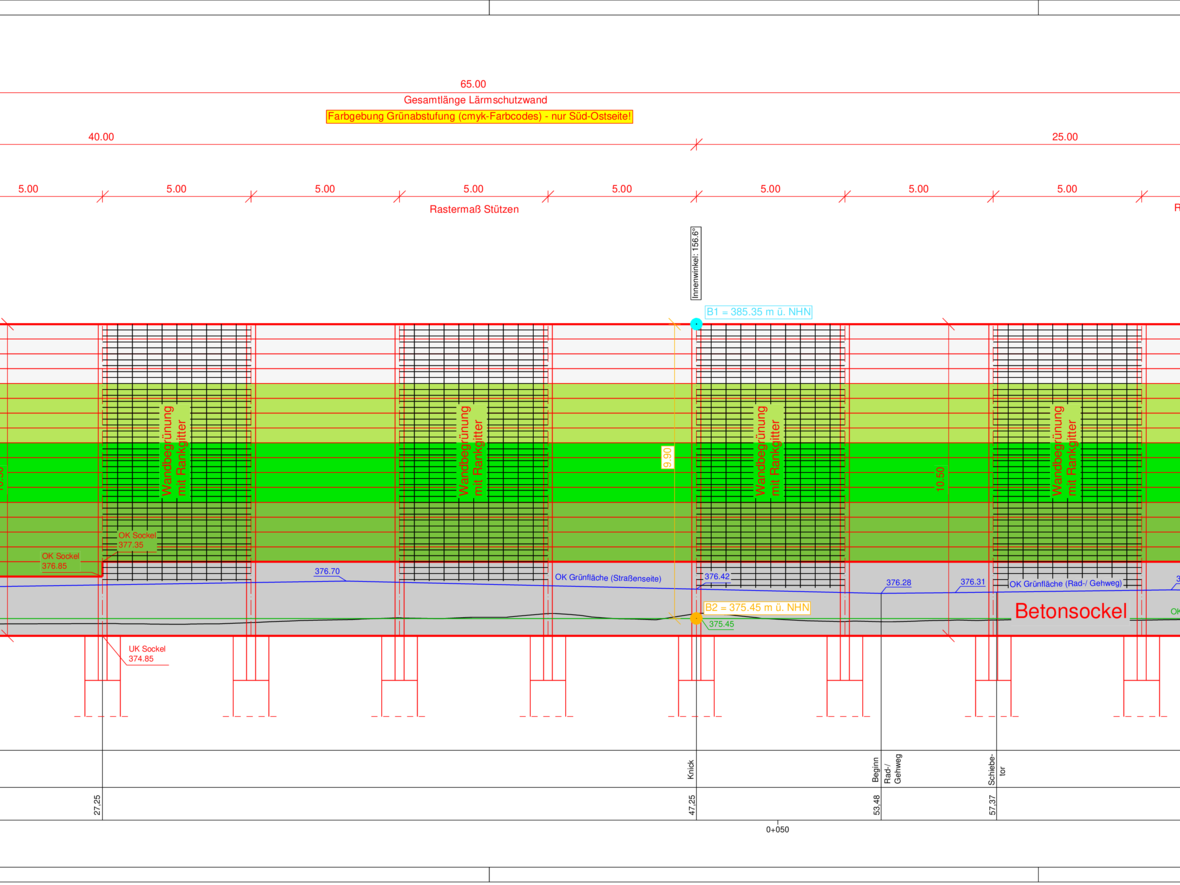Click the orange B2 point marker
This screenshot has width=1180, height=885.
click(x=696, y=618)
